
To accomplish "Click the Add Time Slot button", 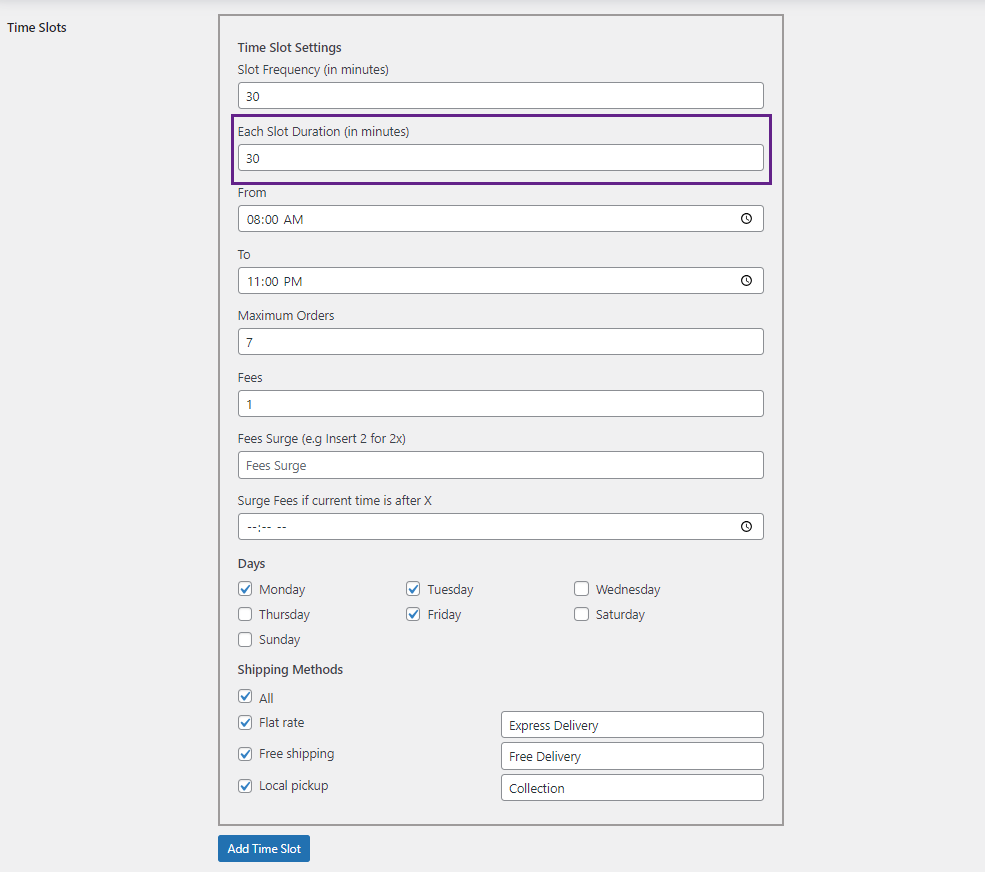I will coord(264,849).
